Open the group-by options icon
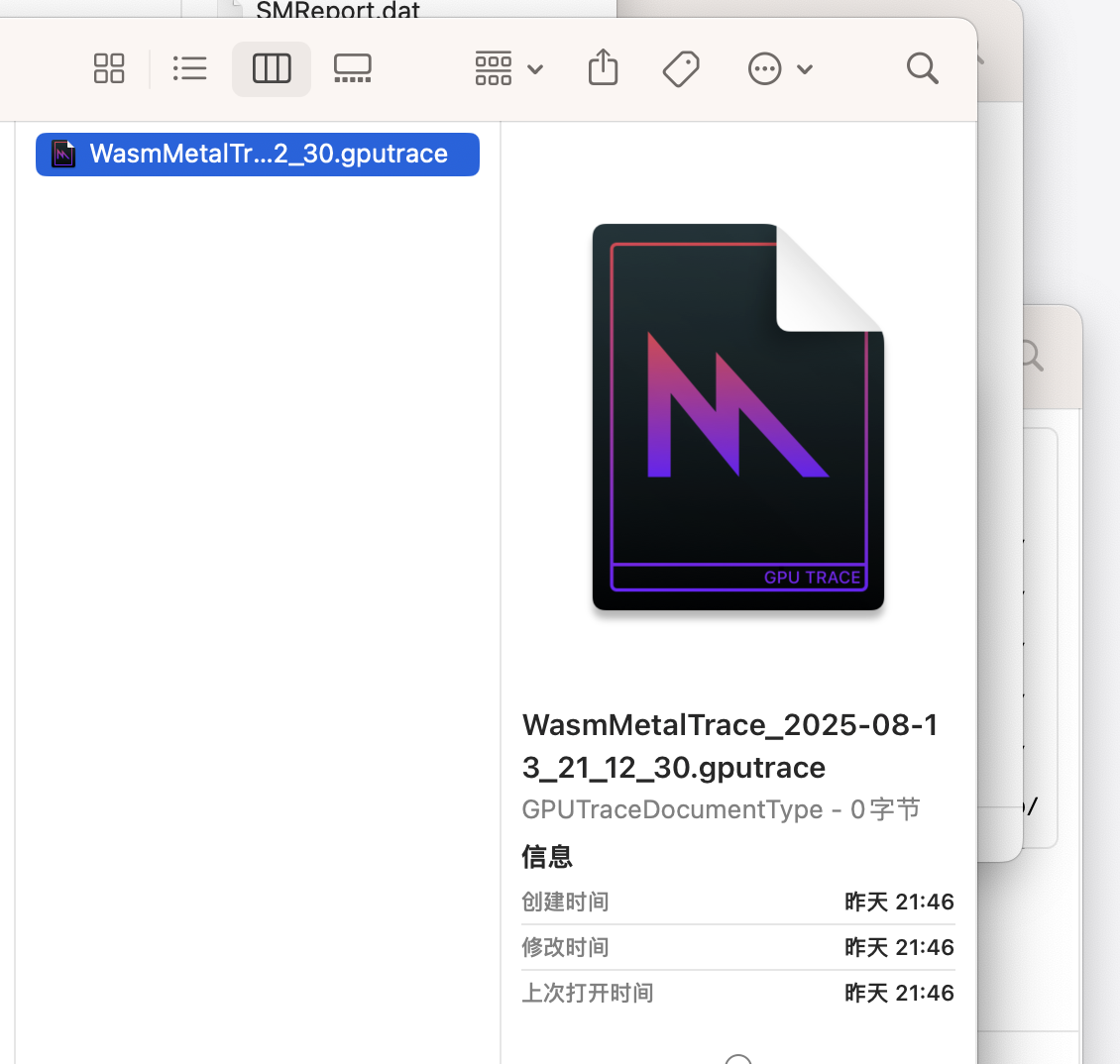 [494, 68]
